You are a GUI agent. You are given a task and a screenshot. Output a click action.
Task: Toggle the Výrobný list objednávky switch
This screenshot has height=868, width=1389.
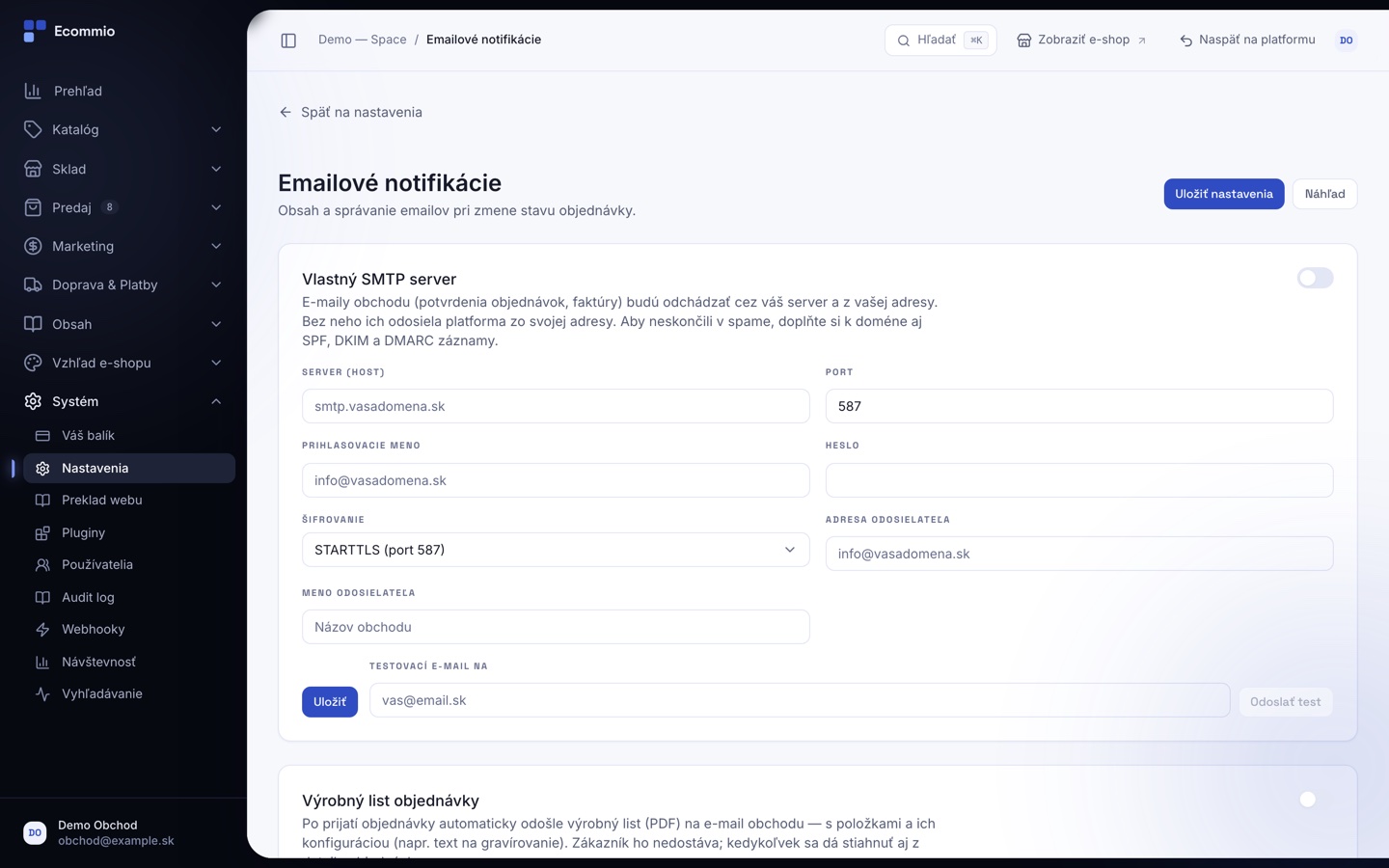(x=1315, y=800)
